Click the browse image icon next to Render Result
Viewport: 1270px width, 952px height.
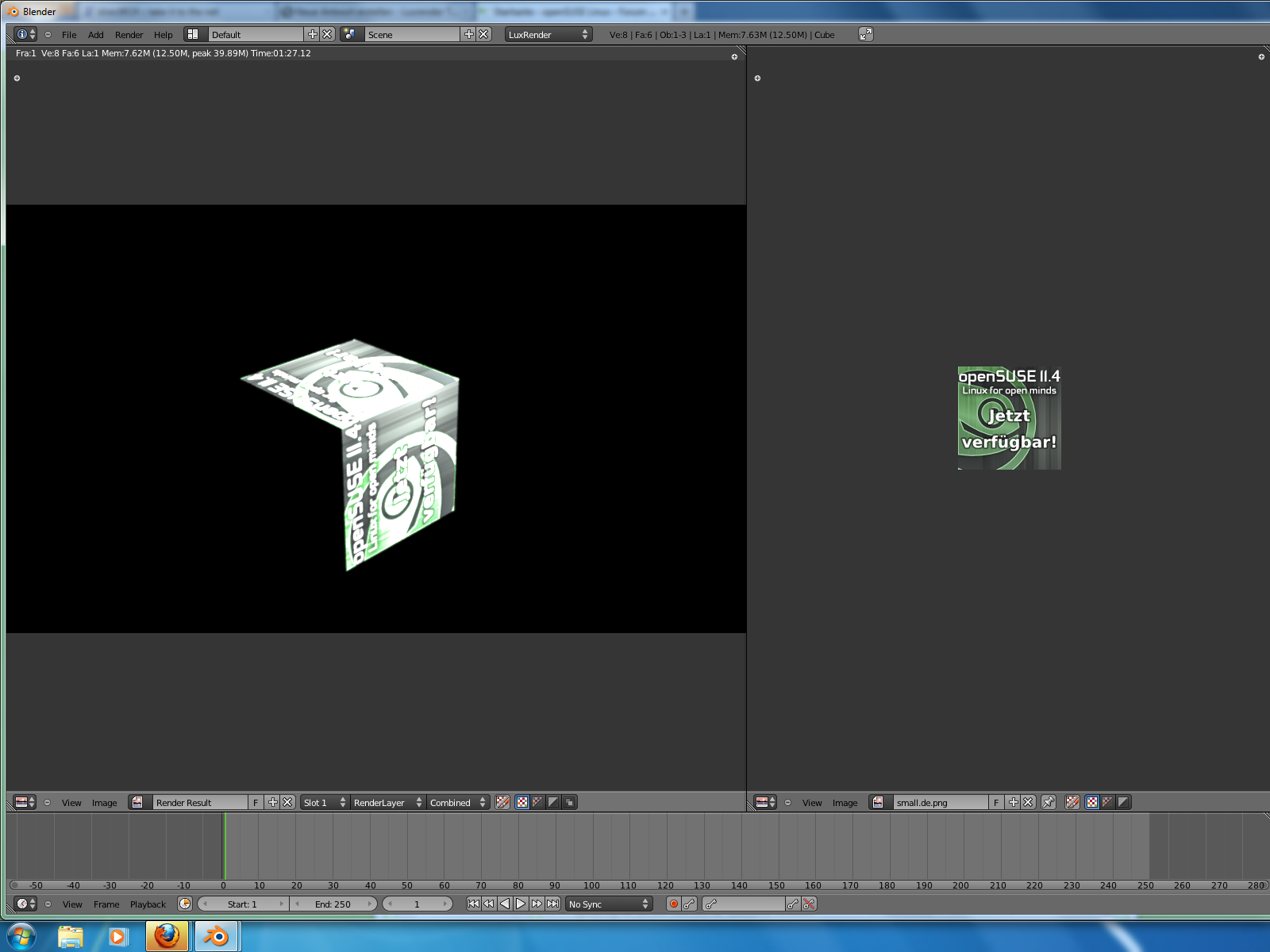point(138,802)
